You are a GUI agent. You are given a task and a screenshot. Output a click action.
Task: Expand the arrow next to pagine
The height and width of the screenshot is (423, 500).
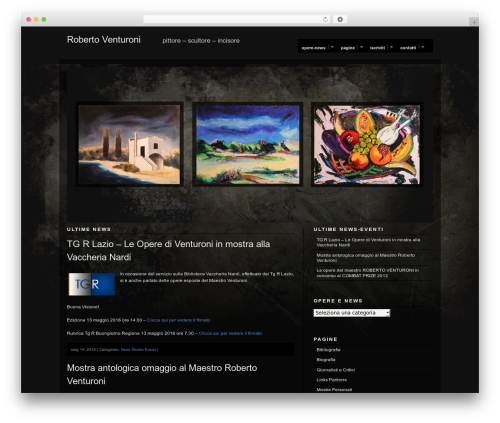coord(361,47)
